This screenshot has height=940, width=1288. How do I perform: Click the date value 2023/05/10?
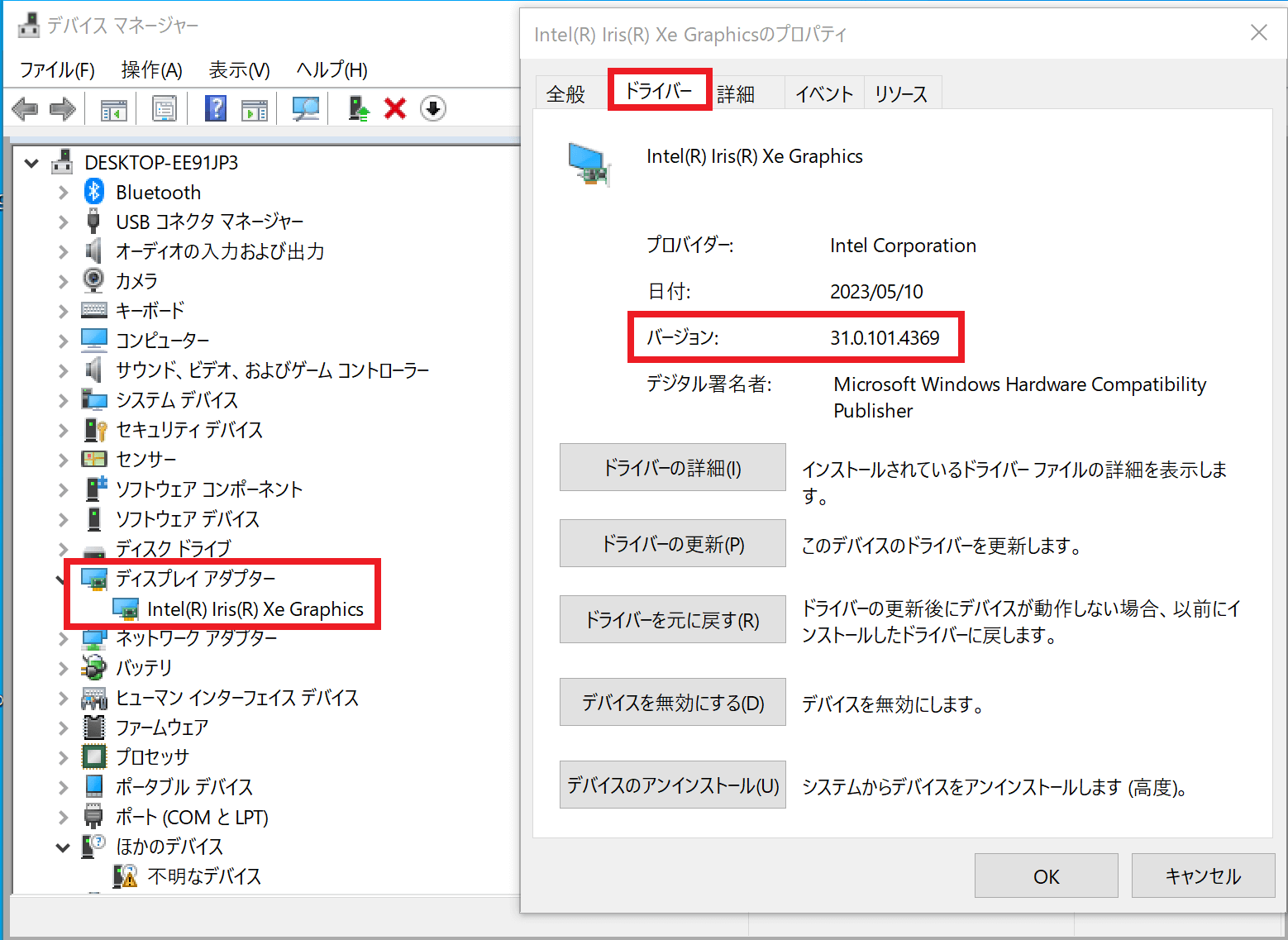coord(876,292)
